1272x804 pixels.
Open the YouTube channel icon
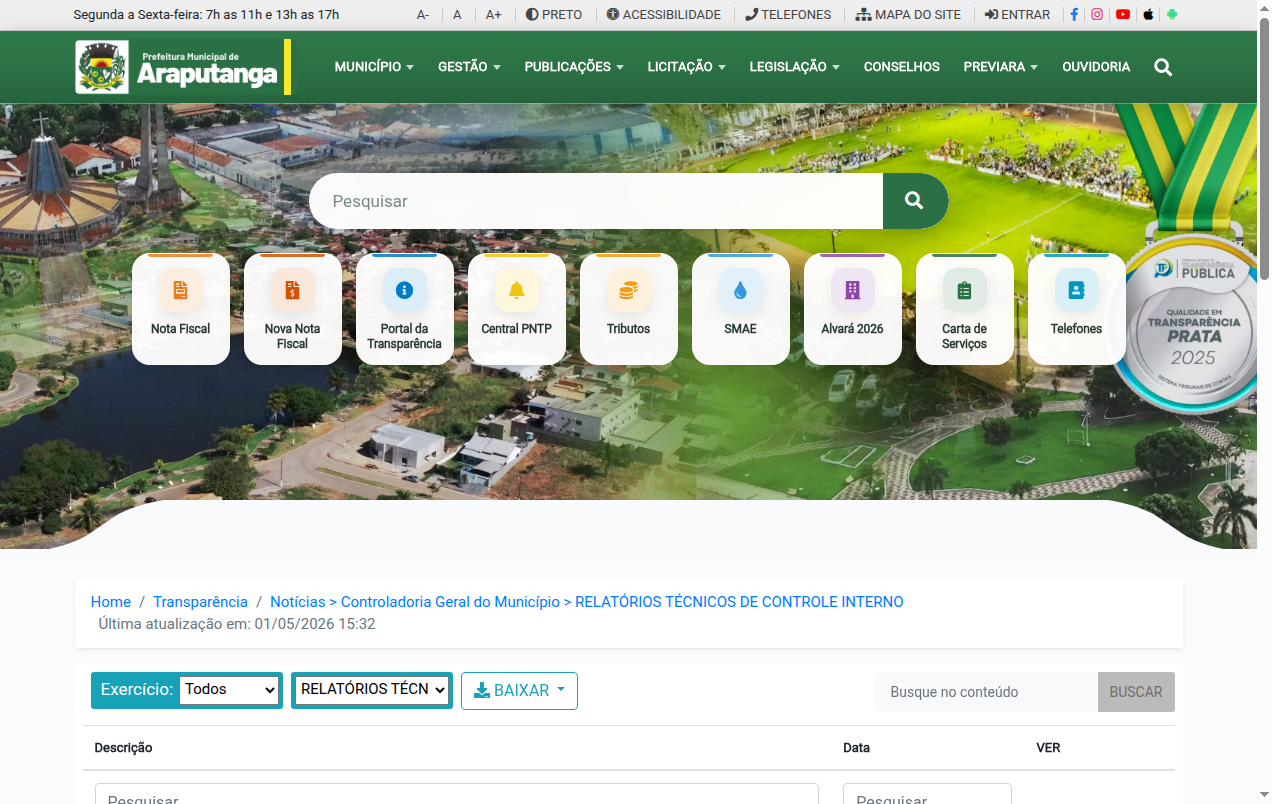(x=1123, y=15)
